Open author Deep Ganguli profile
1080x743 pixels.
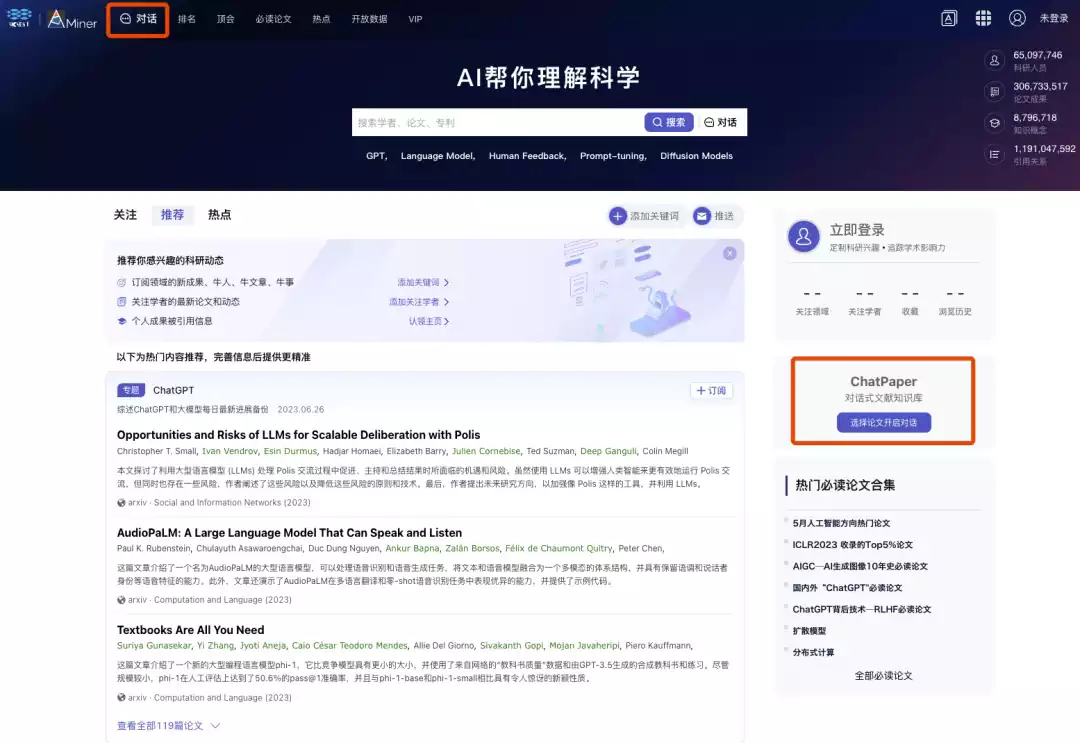pos(608,451)
